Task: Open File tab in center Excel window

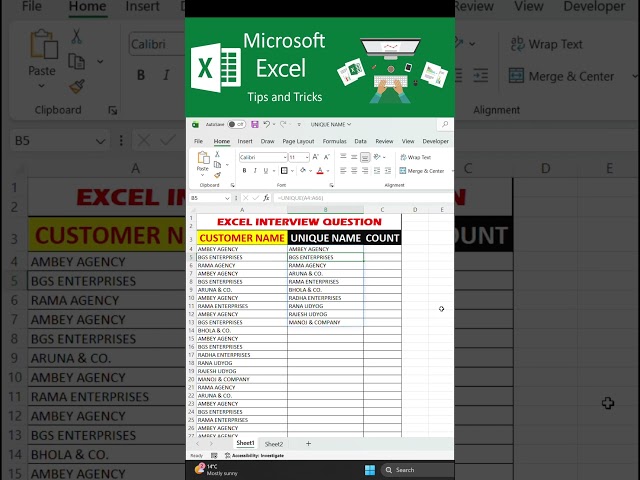Action: click(x=198, y=141)
